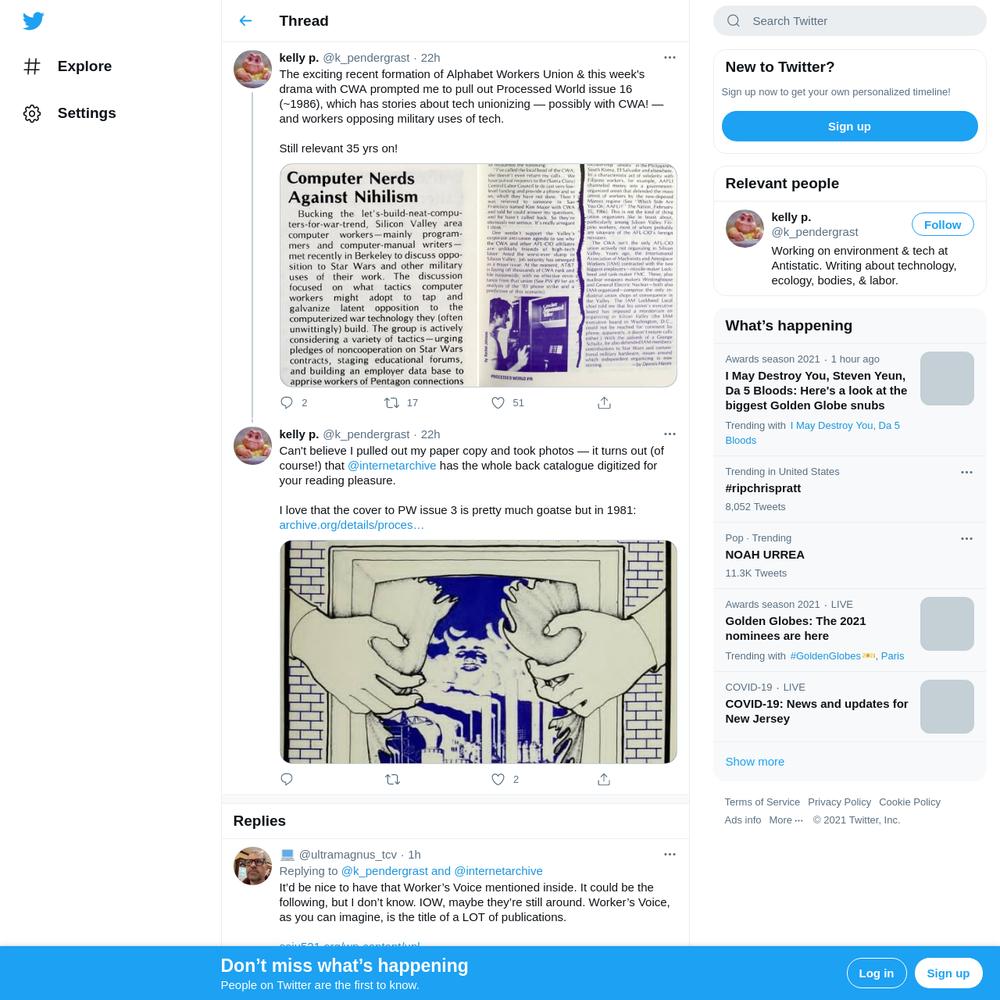Open more options on first kelly p. tweet
This screenshot has height=1000, width=1000.
[x=670, y=57]
